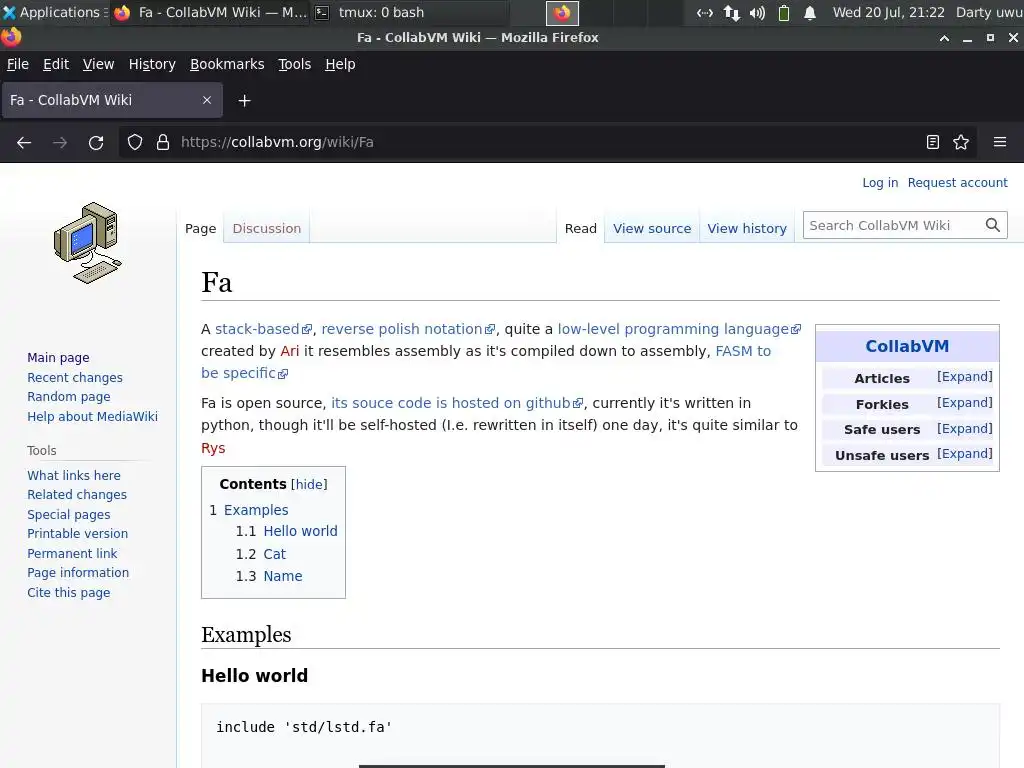Open the Applications menu in the panel
Viewport: 1024px width, 768px height.
coord(54,12)
